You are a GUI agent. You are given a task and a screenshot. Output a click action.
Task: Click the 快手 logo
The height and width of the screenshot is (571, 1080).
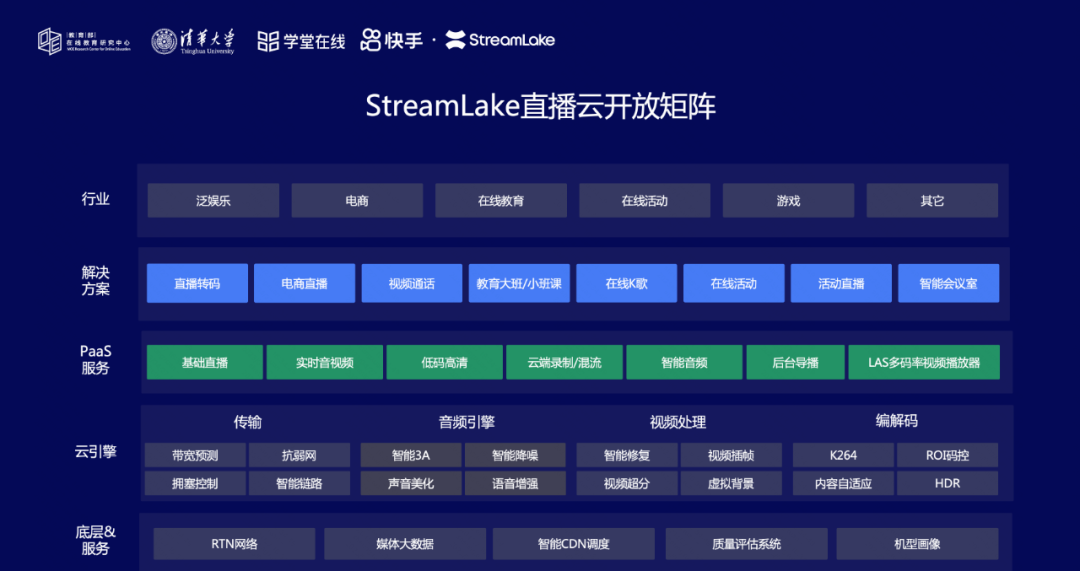pos(391,40)
